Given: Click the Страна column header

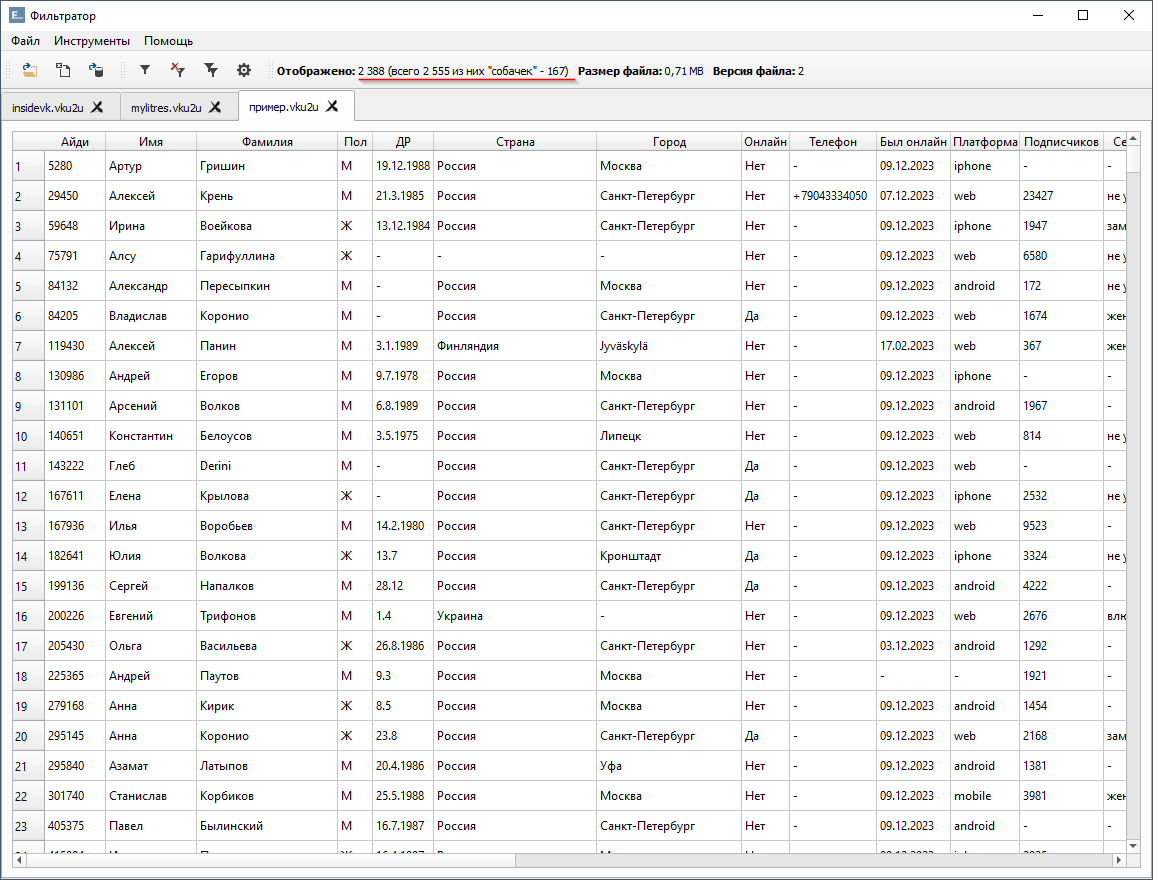Looking at the screenshot, I should (515, 142).
